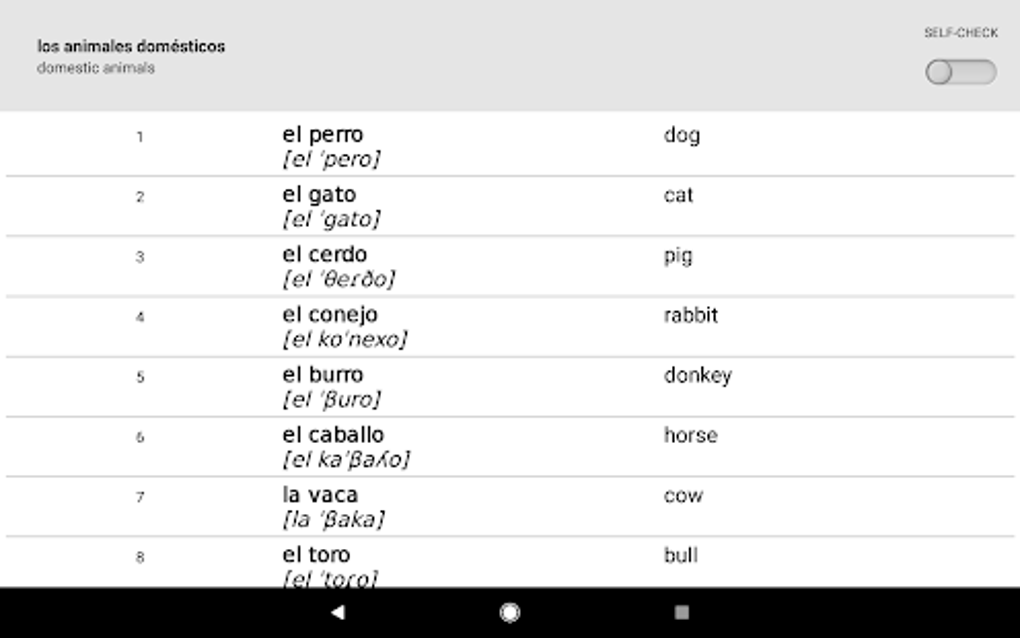This screenshot has height=638, width=1020.
Task: Toggle the Self-Check switch
Action: (960, 72)
